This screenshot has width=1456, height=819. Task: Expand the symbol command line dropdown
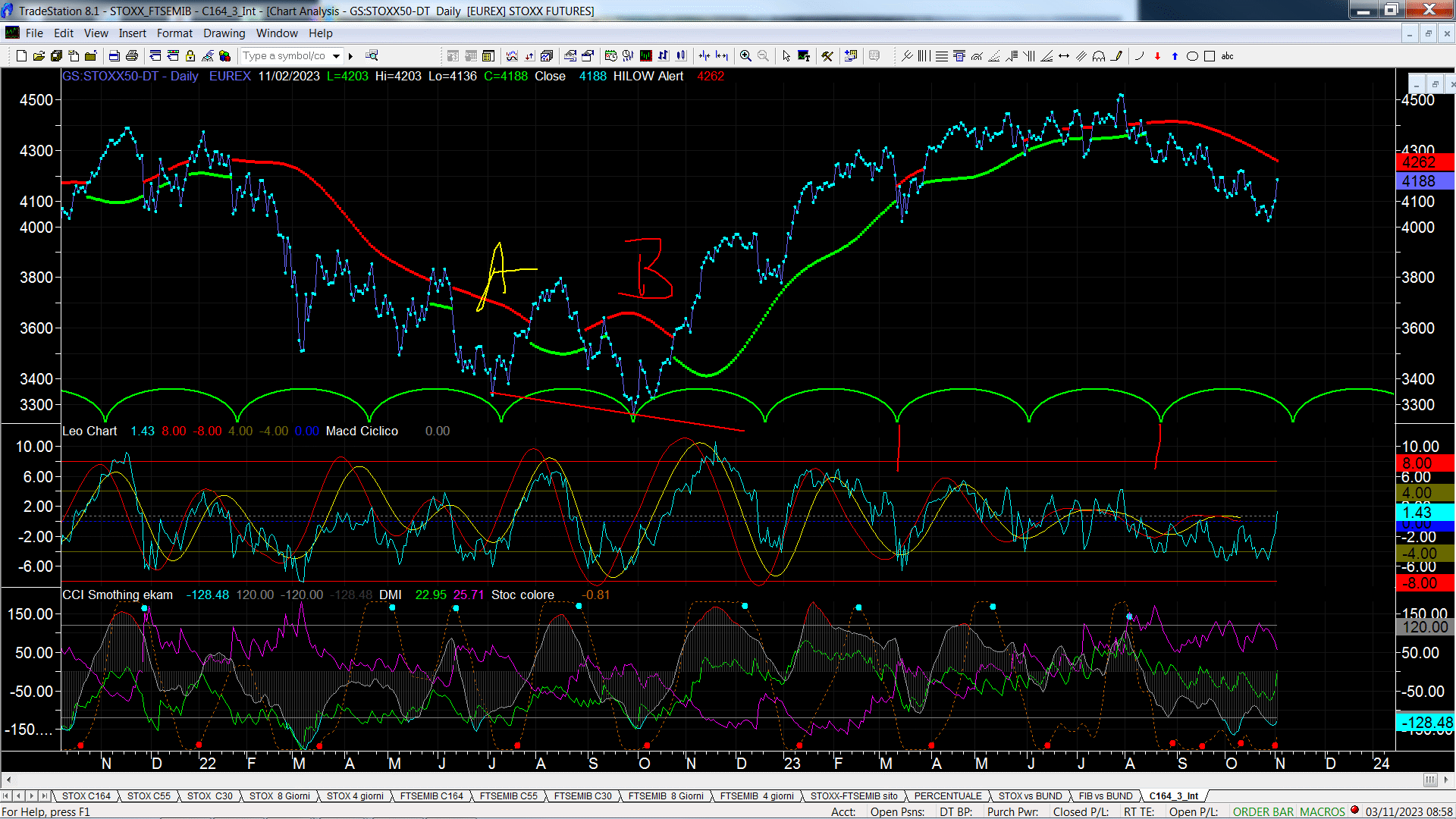(336, 56)
